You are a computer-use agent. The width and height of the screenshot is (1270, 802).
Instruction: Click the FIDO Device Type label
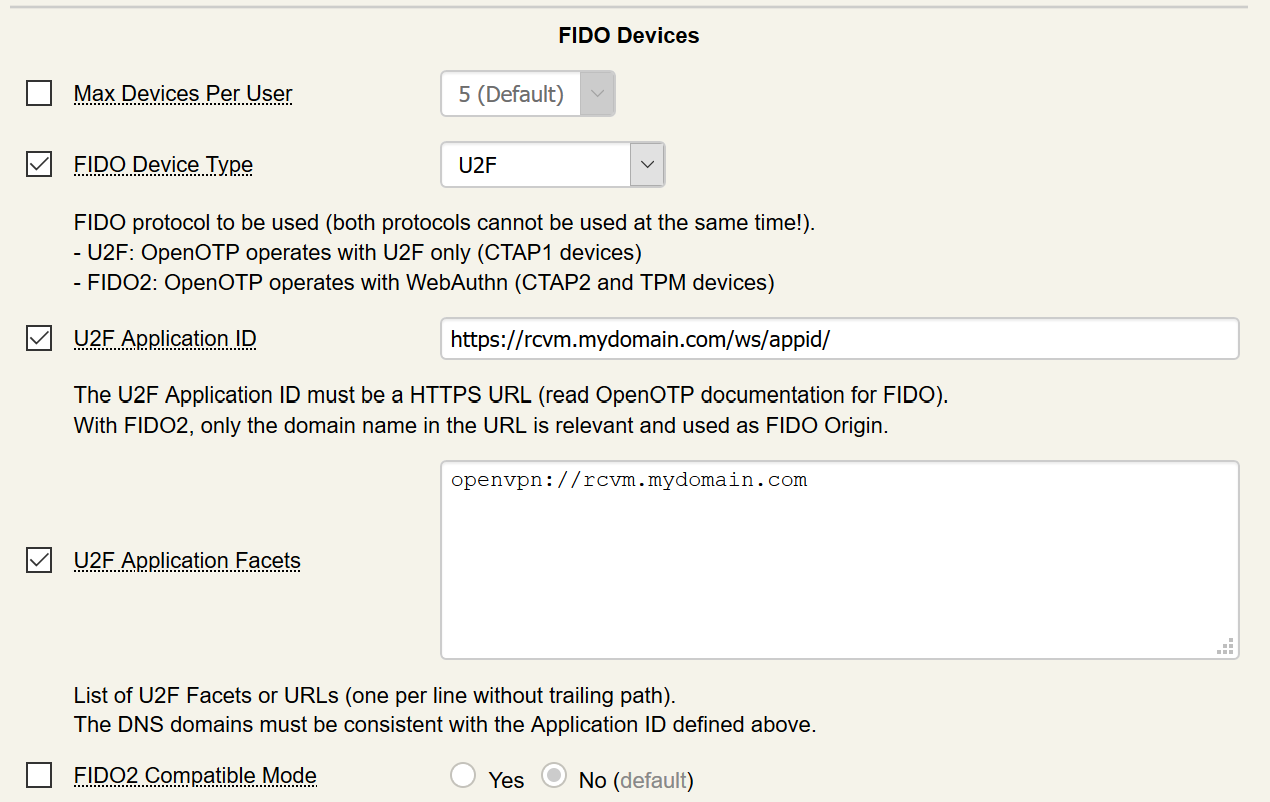[x=163, y=165]
